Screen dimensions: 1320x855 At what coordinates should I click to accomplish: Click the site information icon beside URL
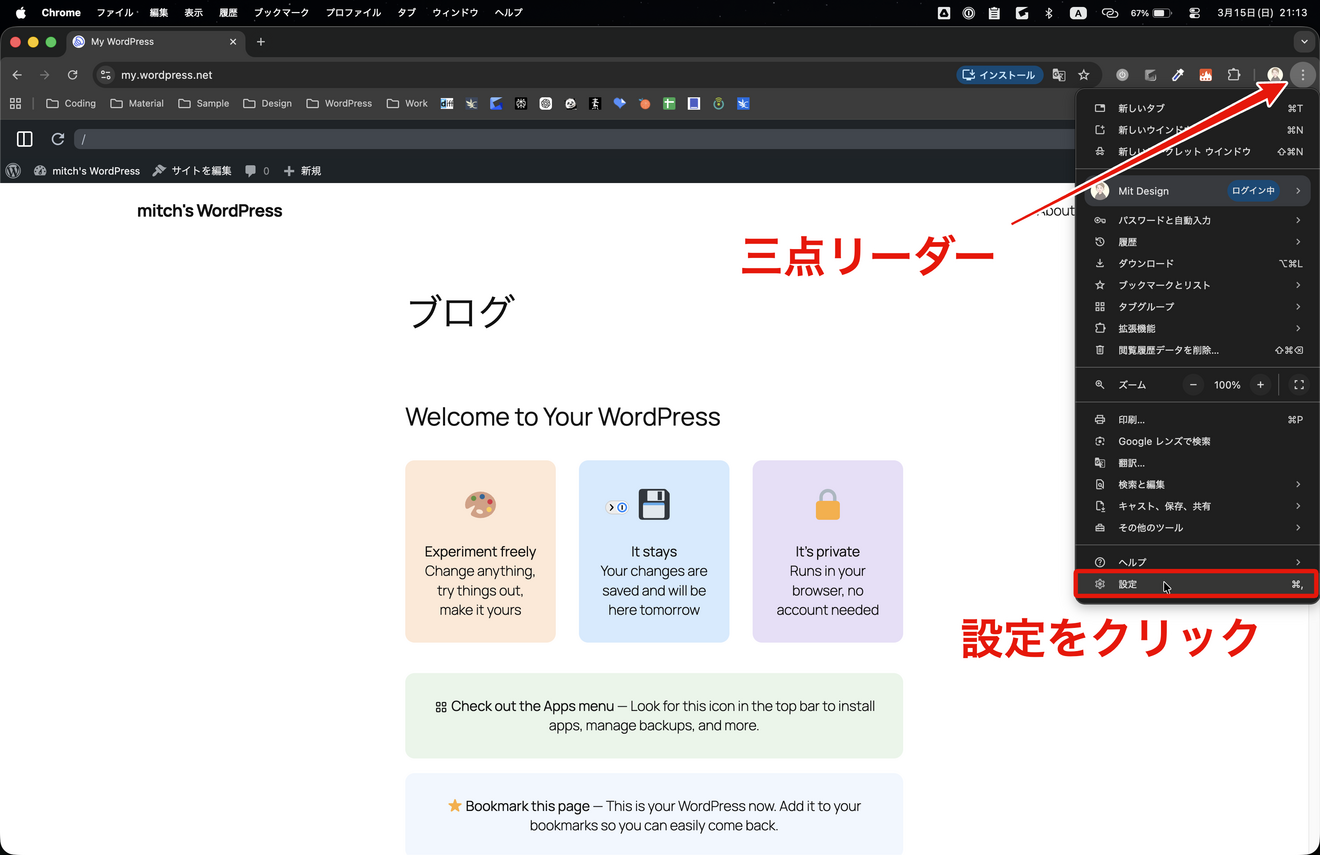106,75
